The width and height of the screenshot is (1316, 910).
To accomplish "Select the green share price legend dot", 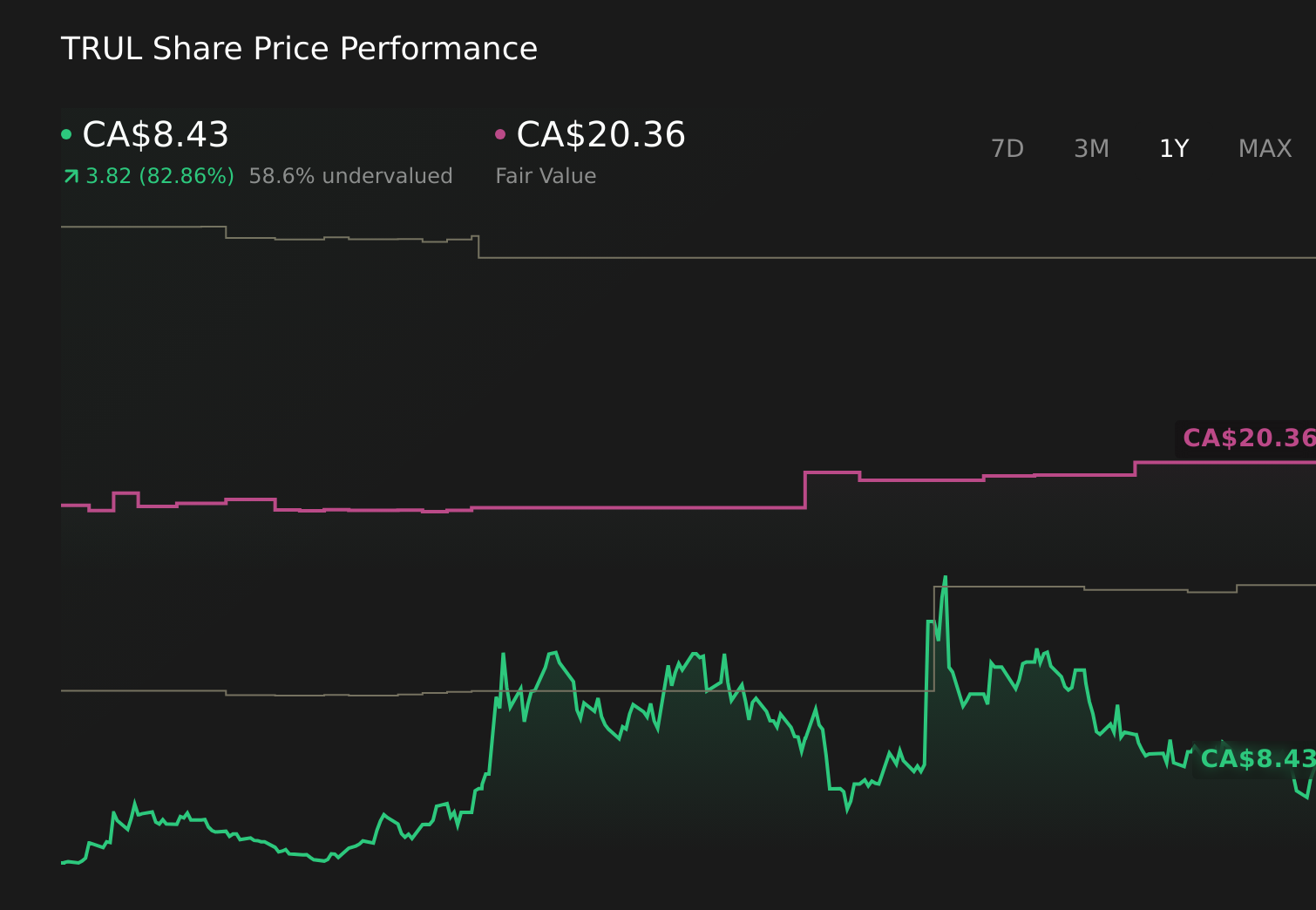I will 67,134.
